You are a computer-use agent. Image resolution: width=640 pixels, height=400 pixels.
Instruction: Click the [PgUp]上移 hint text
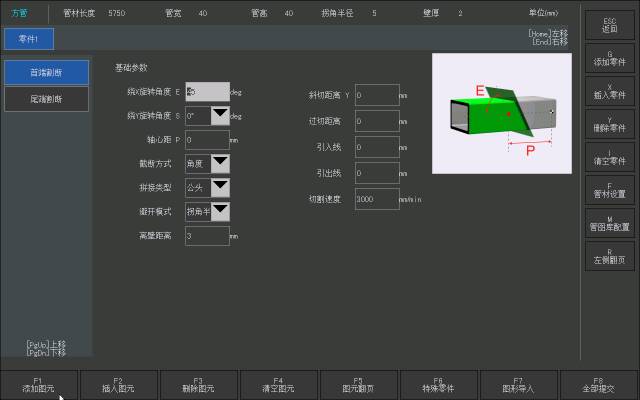[x=46, y=344]
